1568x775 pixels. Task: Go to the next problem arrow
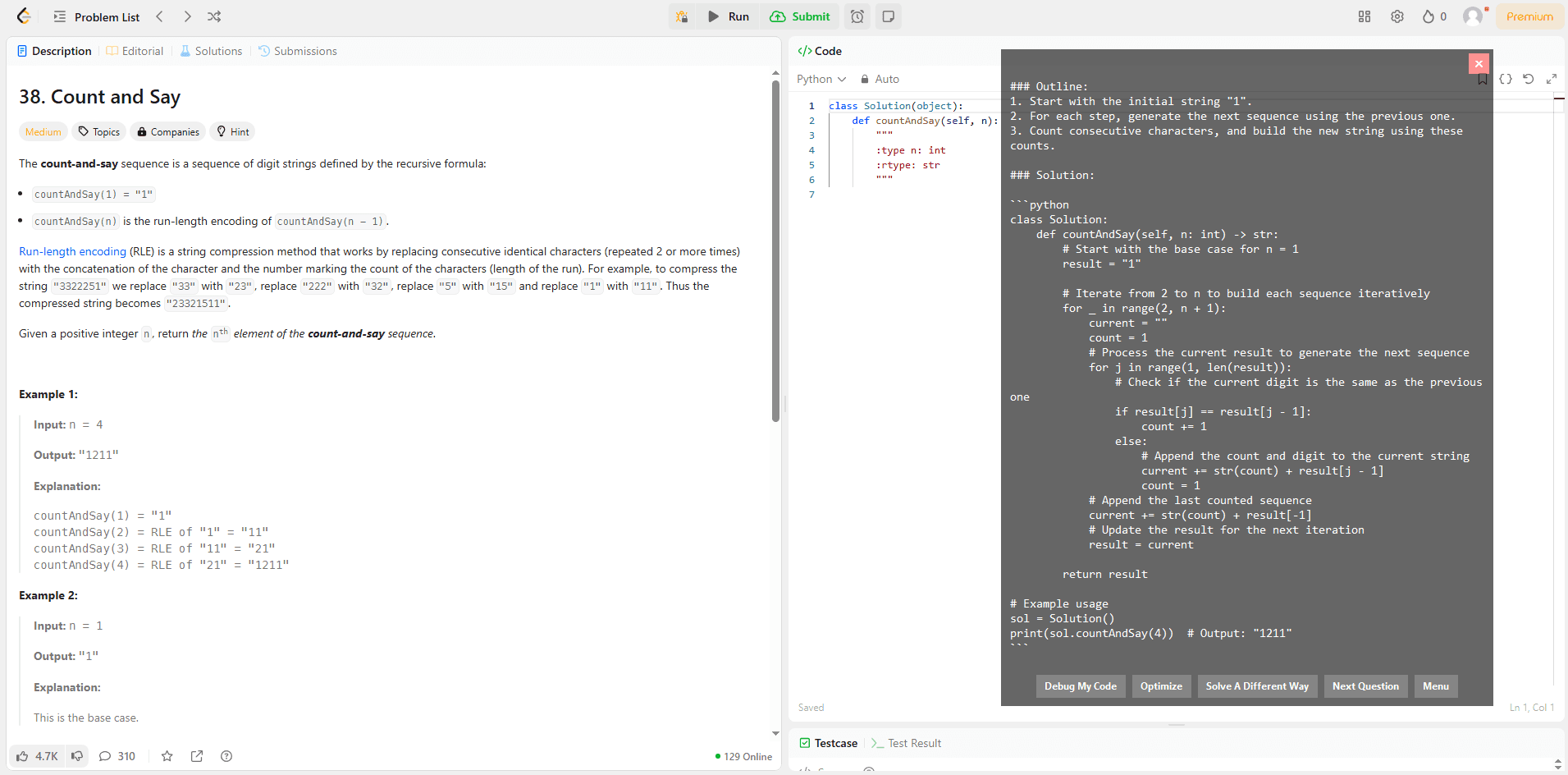point(187,16)
